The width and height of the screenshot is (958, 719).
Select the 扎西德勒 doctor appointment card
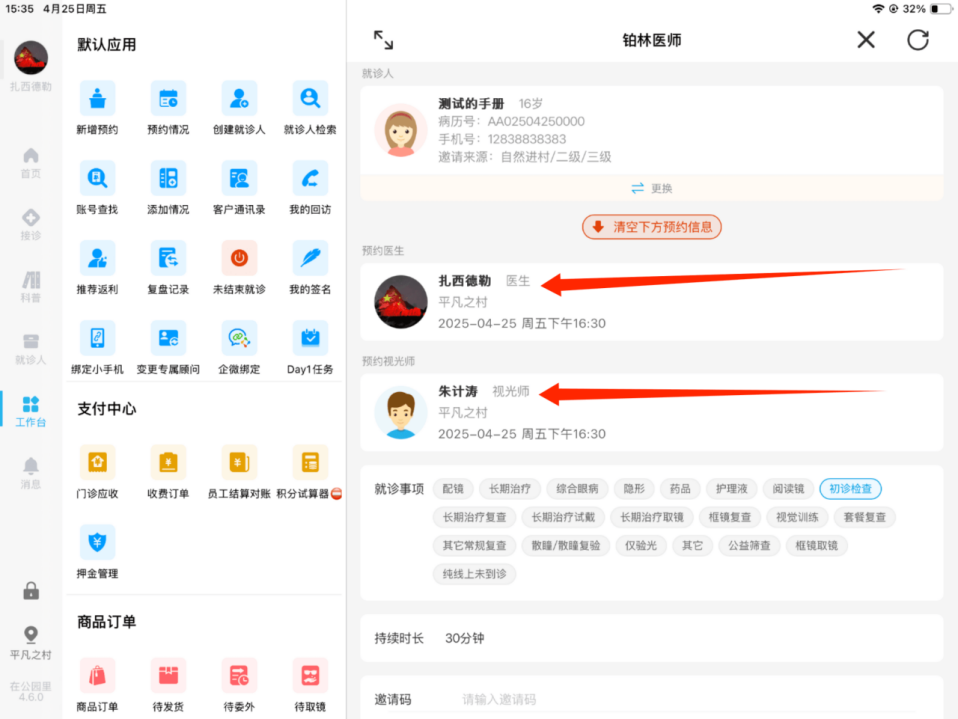point(652,302)
